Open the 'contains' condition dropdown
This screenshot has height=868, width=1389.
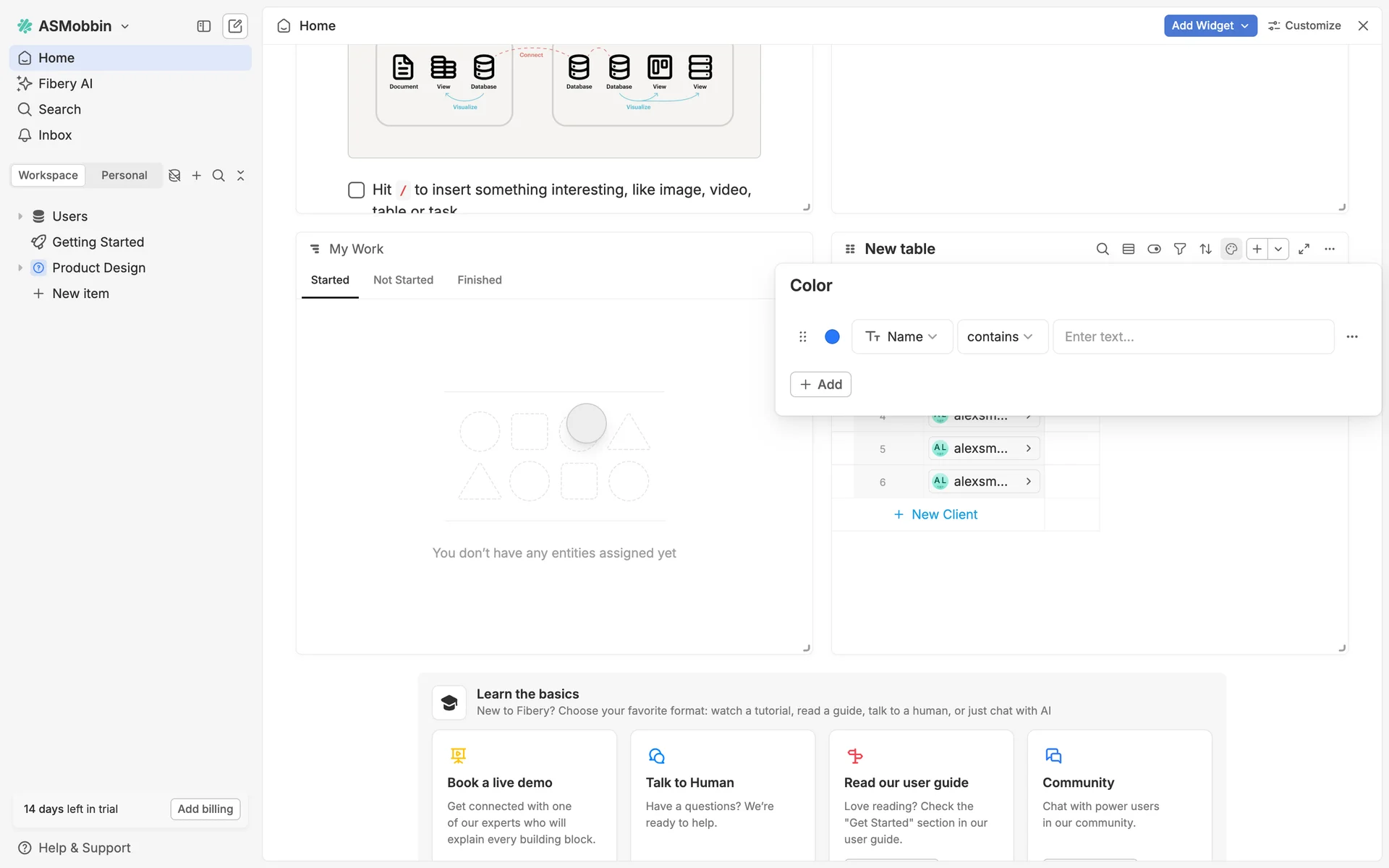click(1002, 336)
